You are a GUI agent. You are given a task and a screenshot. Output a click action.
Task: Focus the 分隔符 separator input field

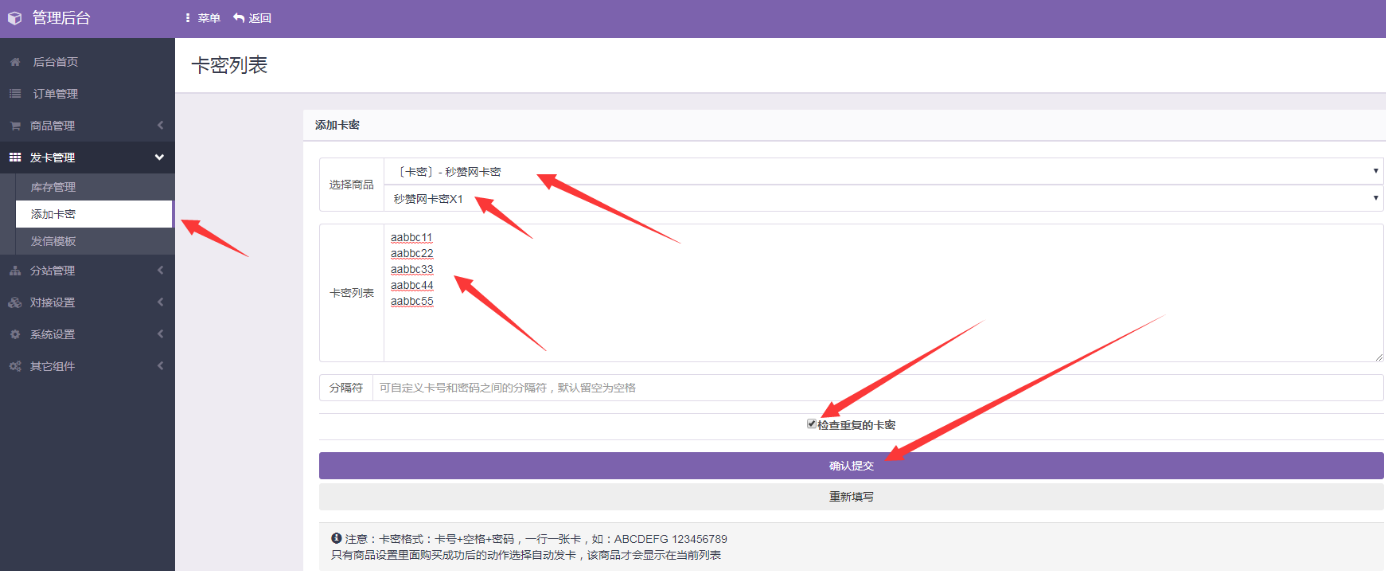[876, 388]
